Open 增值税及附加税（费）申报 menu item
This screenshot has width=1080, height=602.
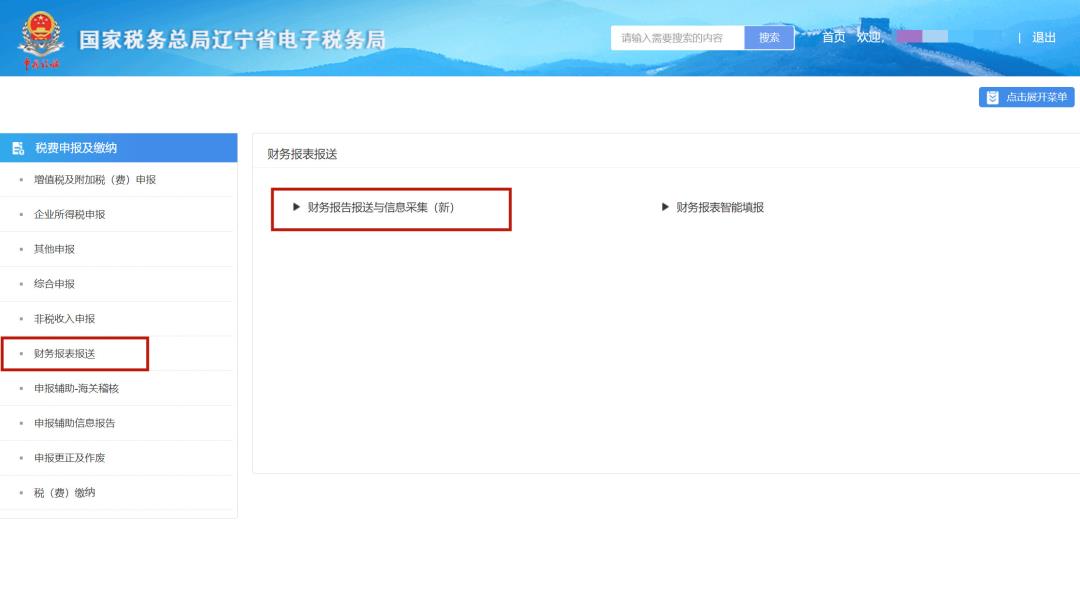tap(95, 180)
